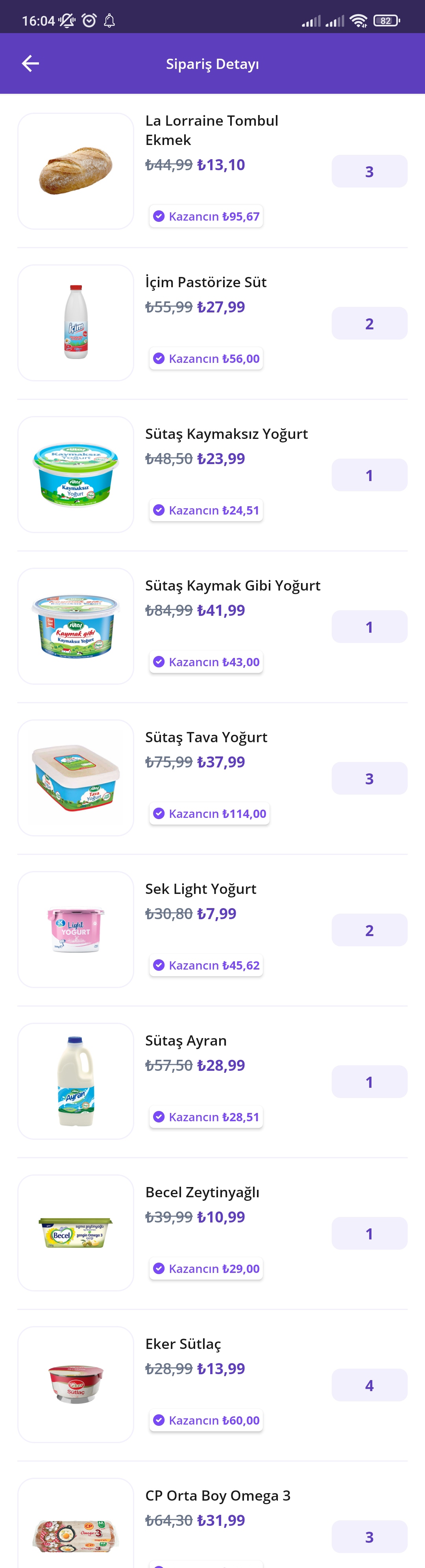Tap checkmark icon beside Kazancın ₺114,00
The height and width of the screenshot is (1568, 425).
159,813
